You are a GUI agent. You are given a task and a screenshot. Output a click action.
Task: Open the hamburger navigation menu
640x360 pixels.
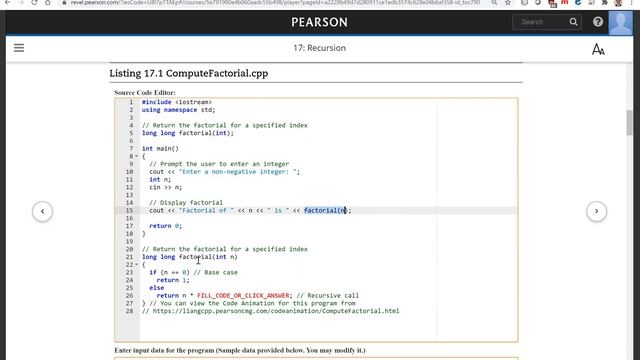pyautogui.click(x=19, y=48)
